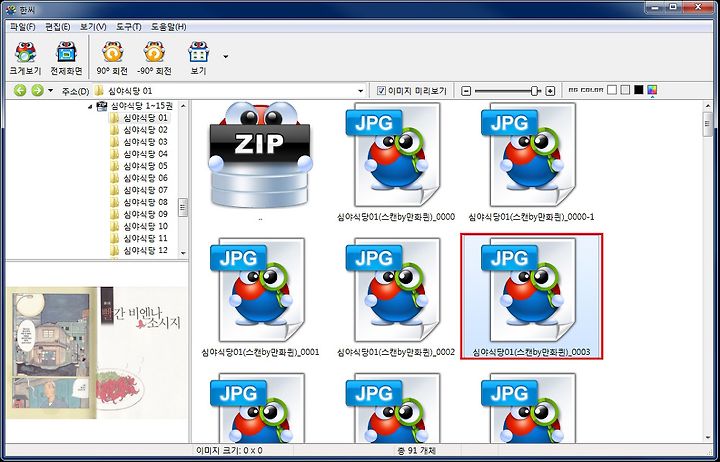Select folder 심야식당 02 in tree
The height and width of the screenshot is (462, 720).
coord(145,130)
